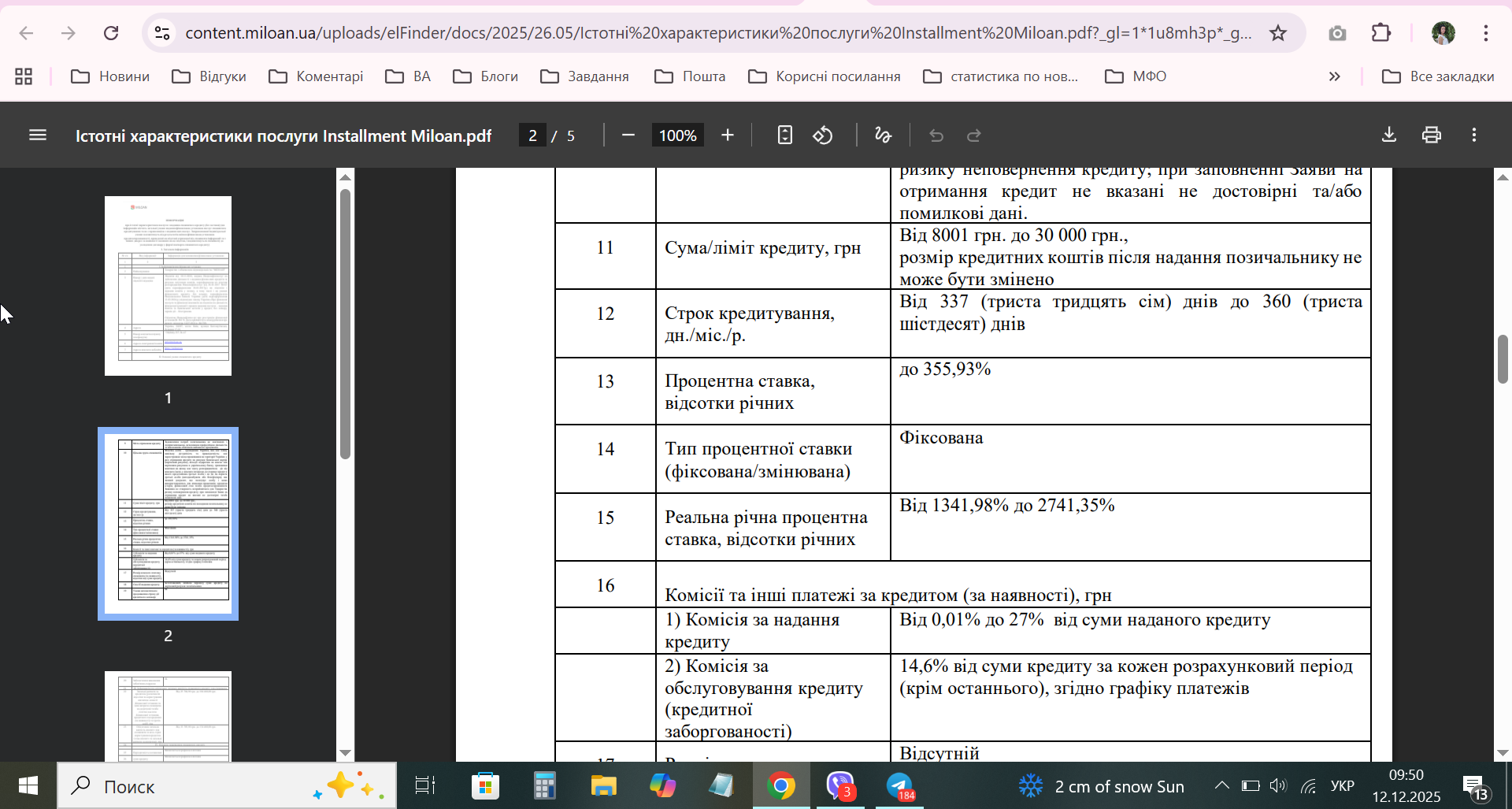This screenshot has height=809, width=1512.
Task: Click the page number input field
Action: click(533, 135)
